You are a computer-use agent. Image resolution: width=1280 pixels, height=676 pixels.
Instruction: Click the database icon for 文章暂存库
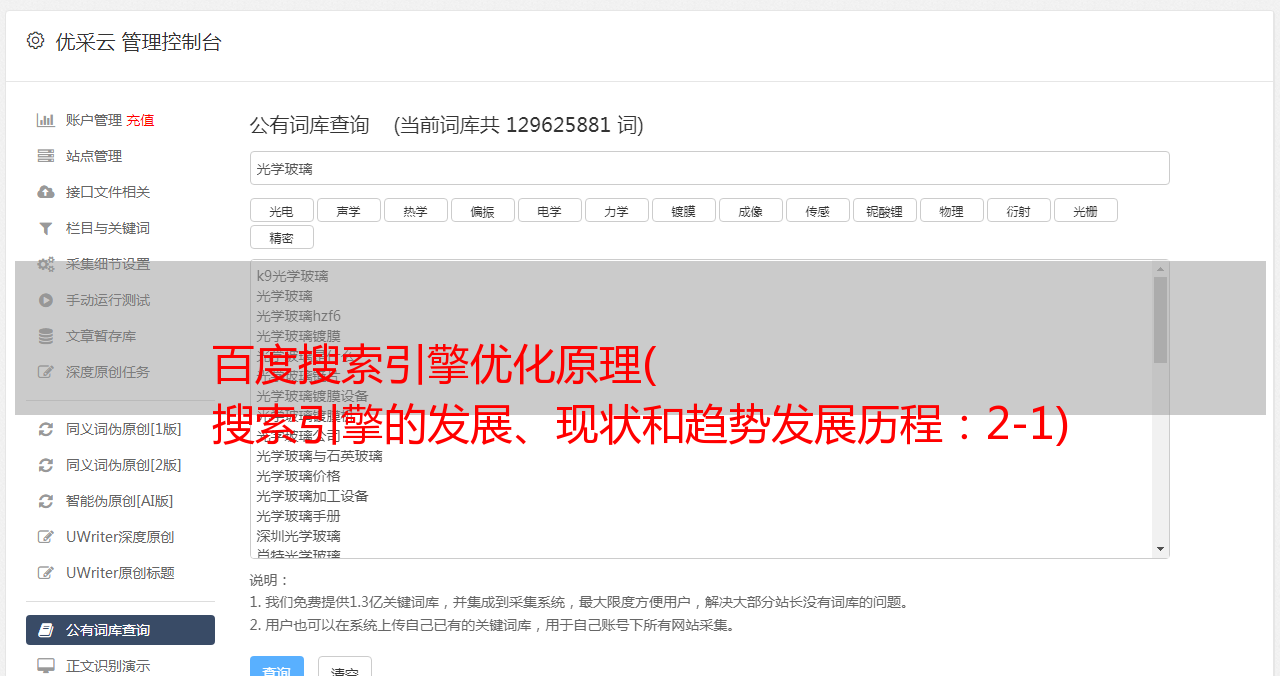click(46, 336)
